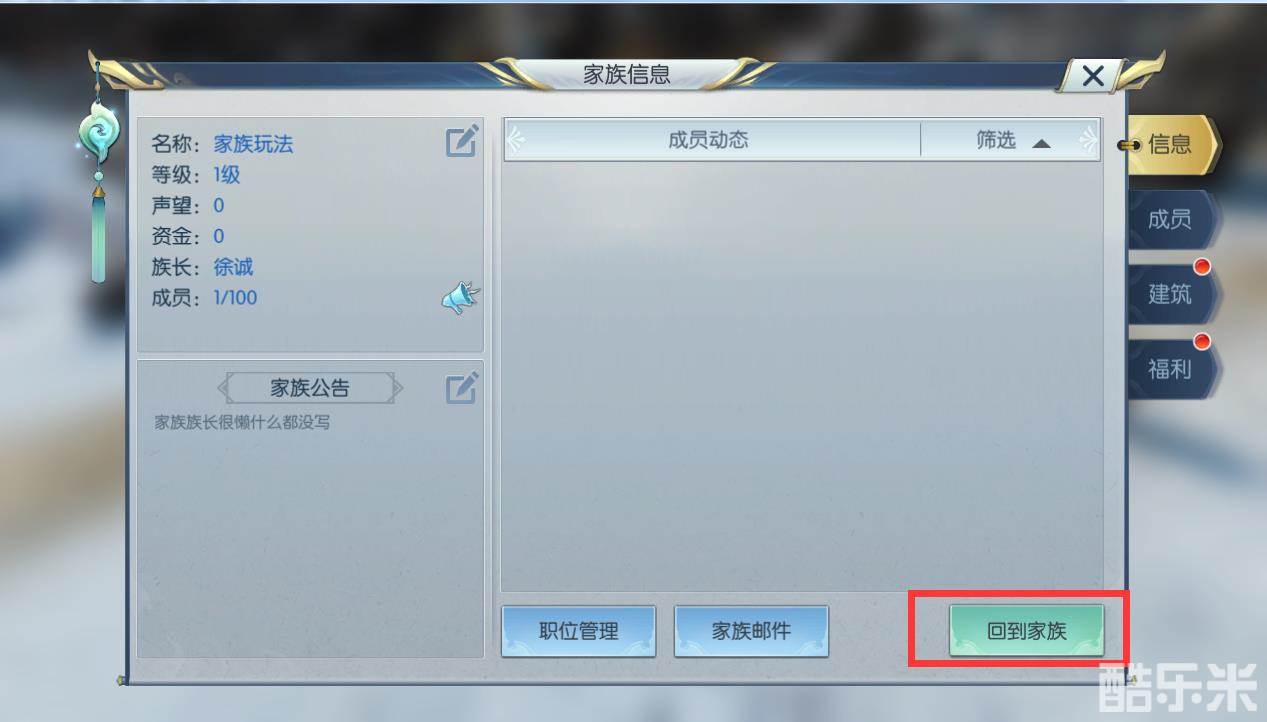This screenshot has height=722, width=1267.
Task: Click the 职位管理 button
Action: coord(579,631)
